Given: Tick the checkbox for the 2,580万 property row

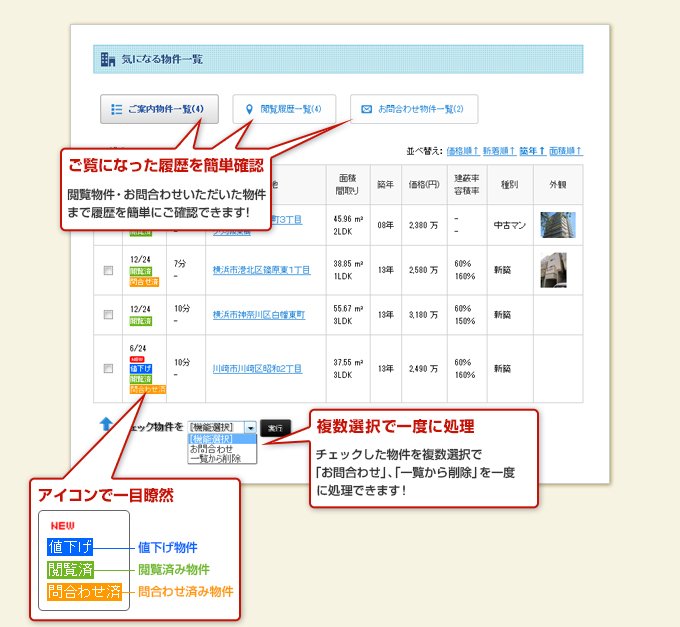Looking at the screenshot, I should [108, 271].
